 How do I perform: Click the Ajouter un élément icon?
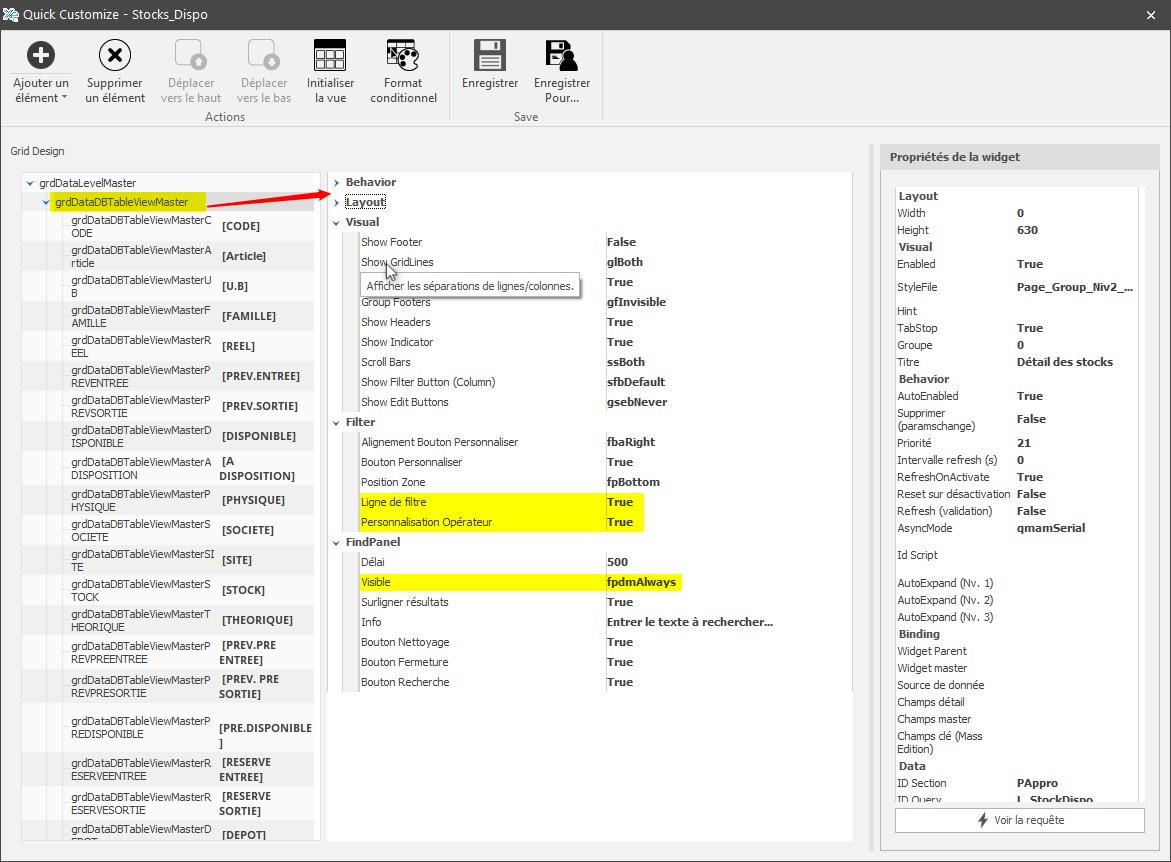pos(40,55)
